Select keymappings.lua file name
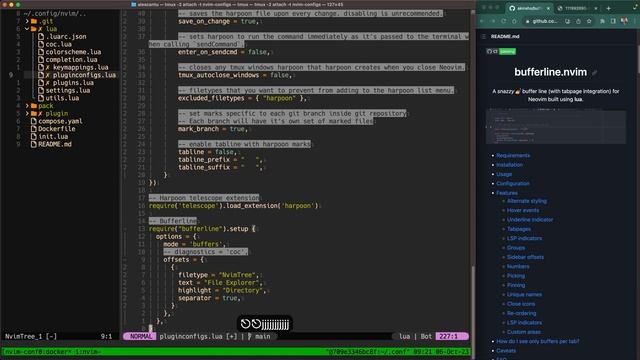 tap(80, 67)
